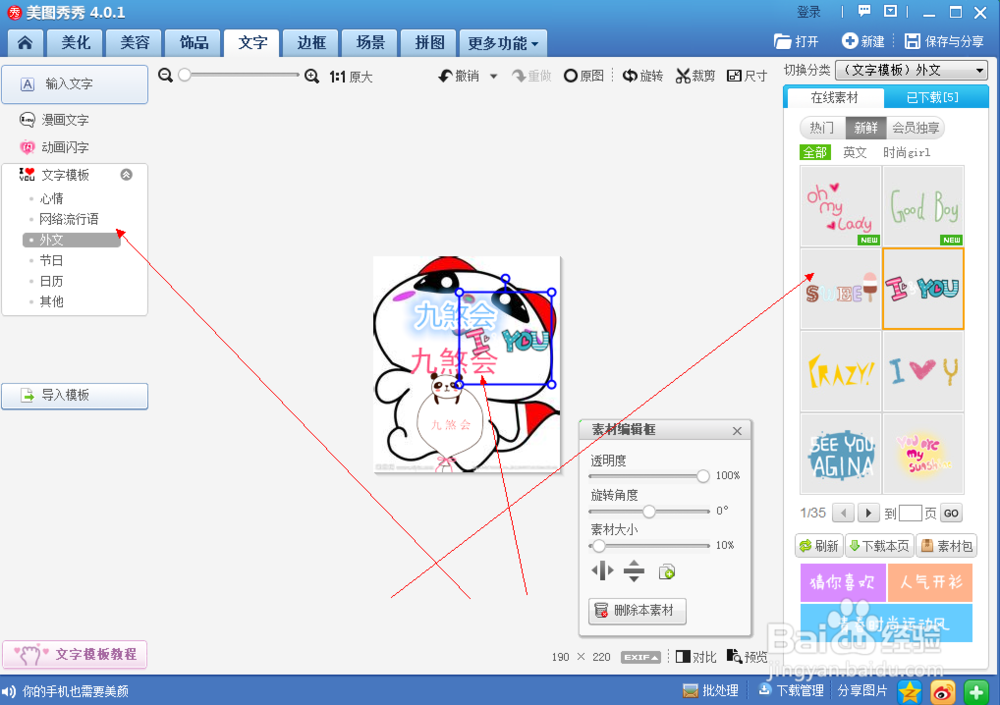Image resolution: width=1000 pixels, height=705 pixels.
Task: Switch to the 场景 tab
Action: pos(370,43)
